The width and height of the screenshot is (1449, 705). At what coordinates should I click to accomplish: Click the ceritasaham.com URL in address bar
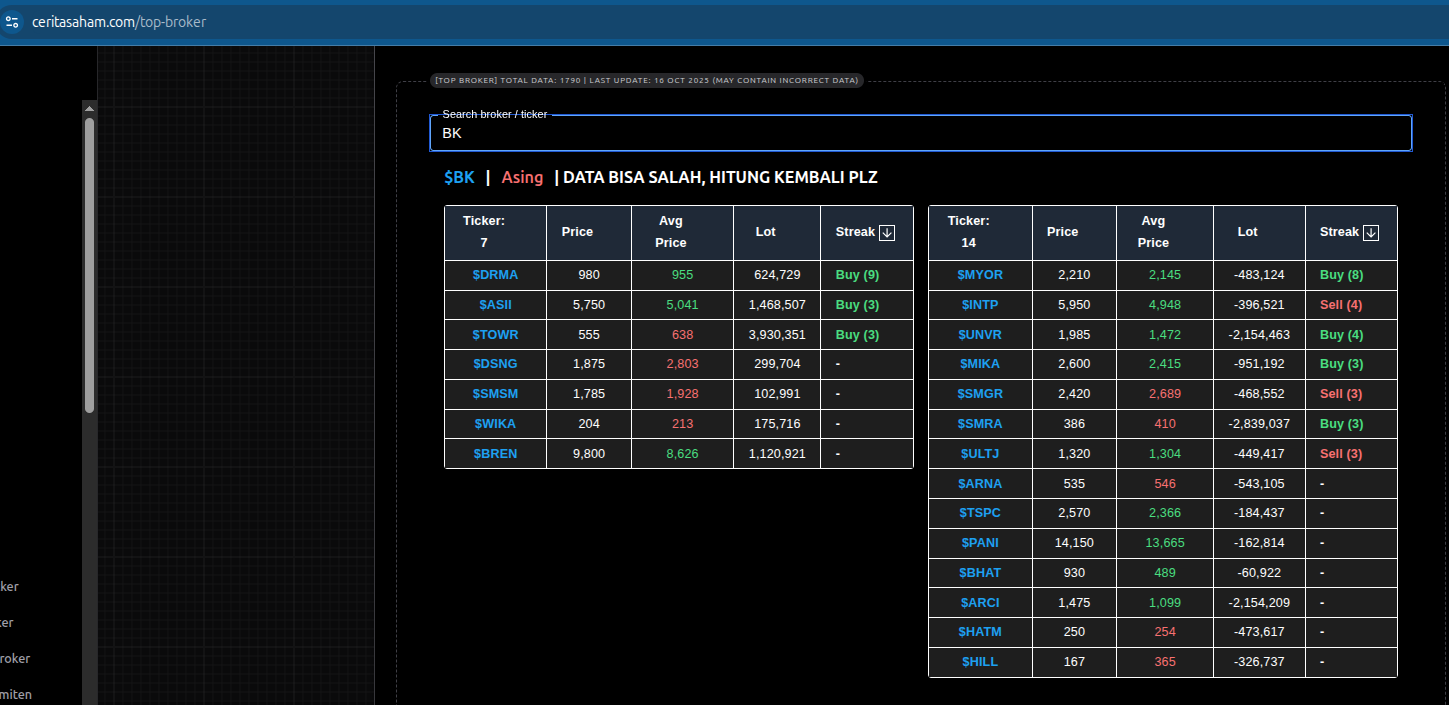pyautogui.click(x=119, y=21)
